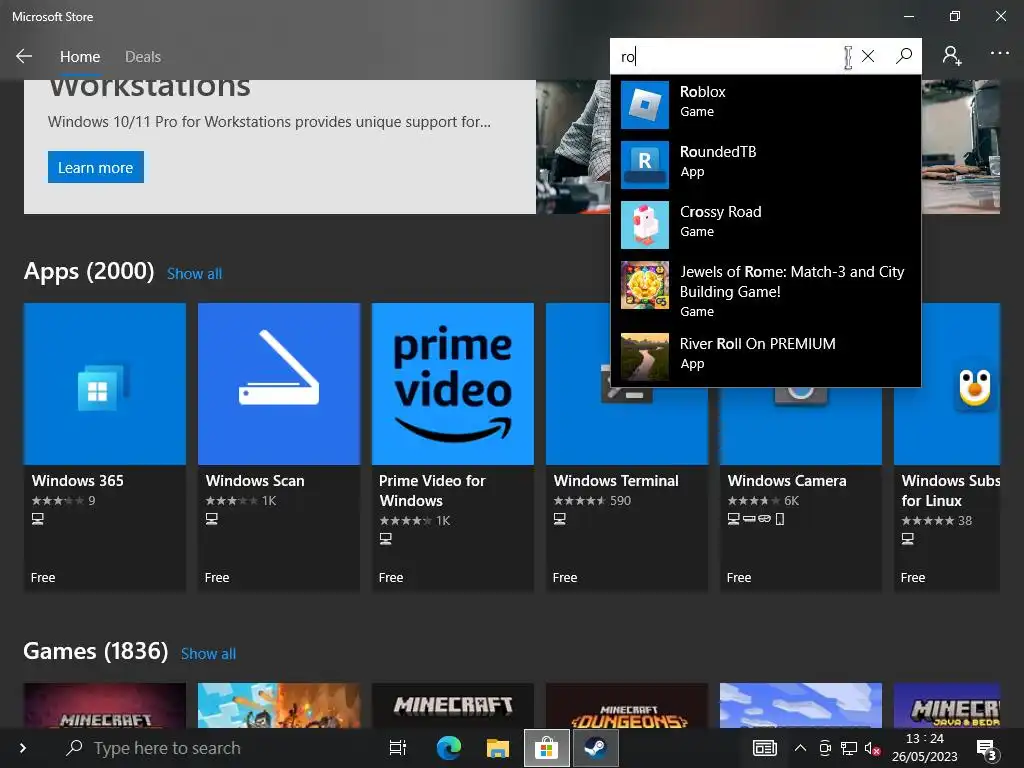The height and width of the screenshot is (768, 1024).
Task: Click the muted volume tray icon
Action: (872, 748)
